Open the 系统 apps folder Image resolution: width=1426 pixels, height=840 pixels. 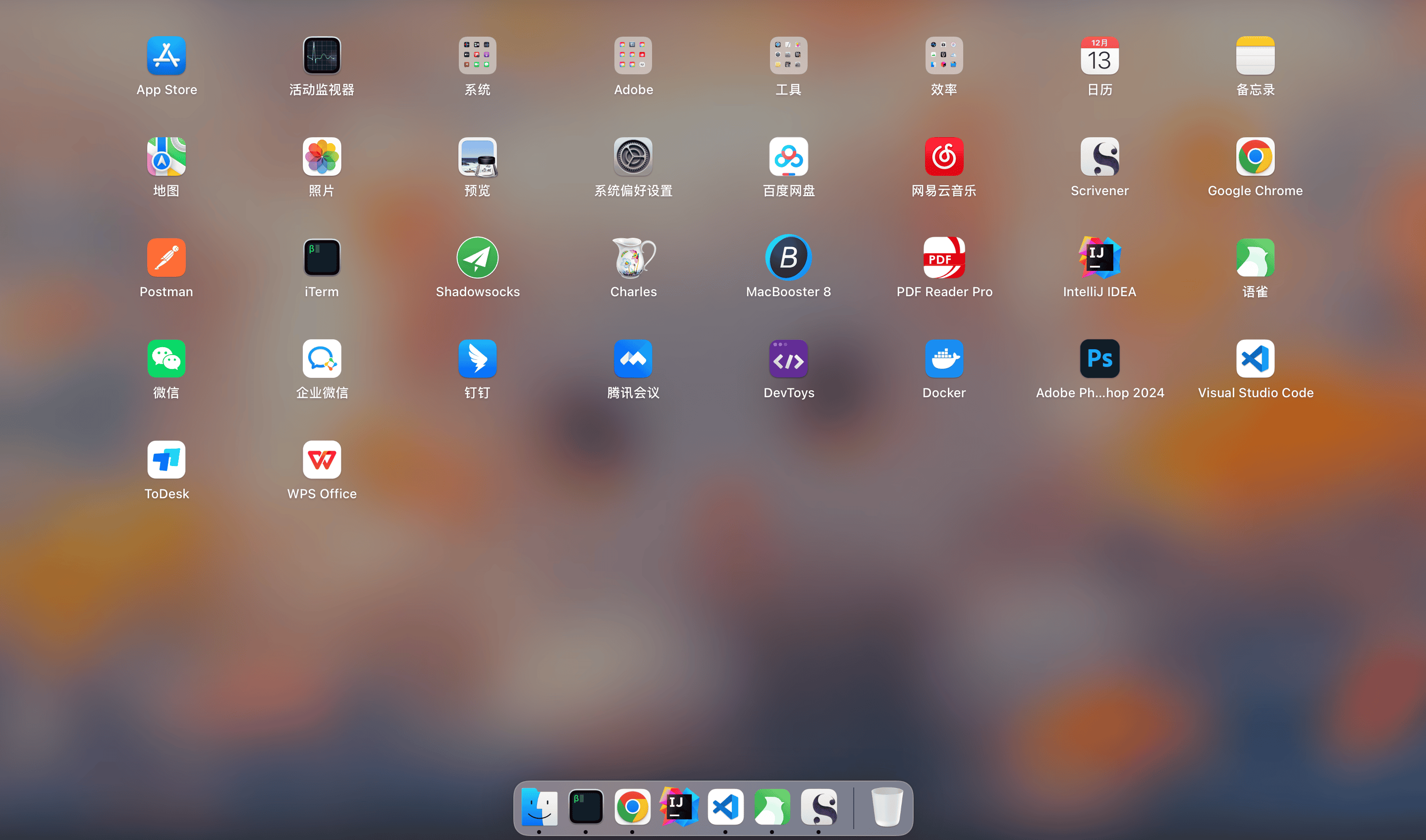click(477, 55)
